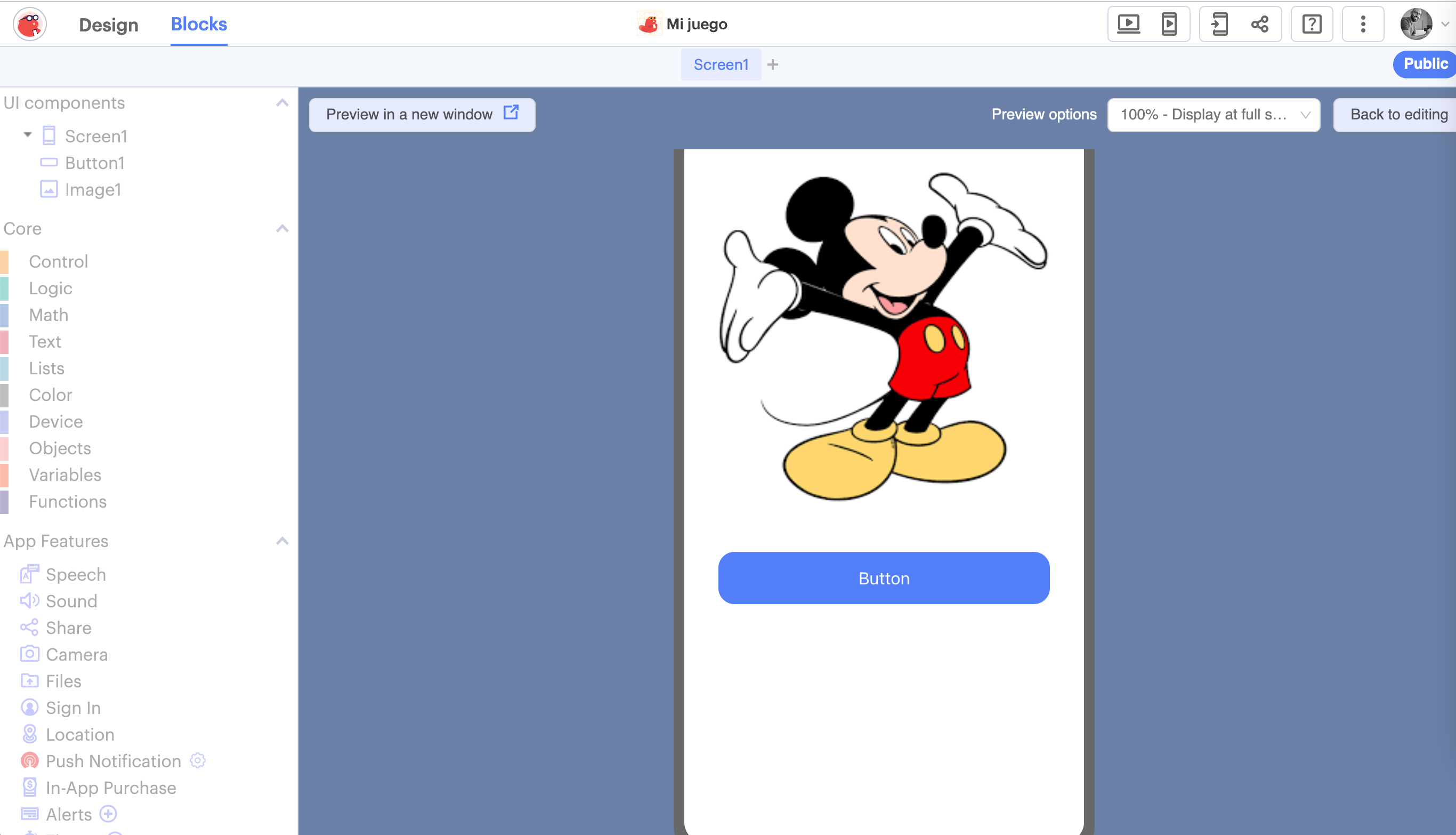Open the preview scale dropdown
Image resolution: width=1456 pixels, height=835 pixels.
[x=1214, y=115]
